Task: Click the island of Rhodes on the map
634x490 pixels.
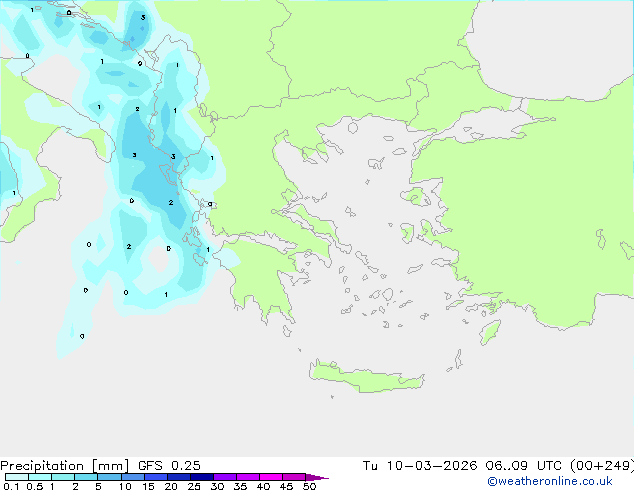Action: tap(490, 332)
